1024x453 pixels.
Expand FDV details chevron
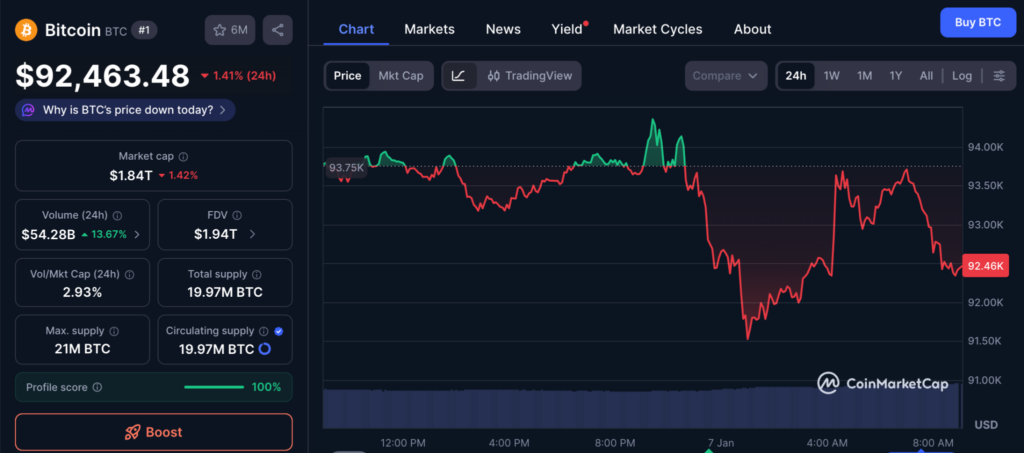pos(252,235)
